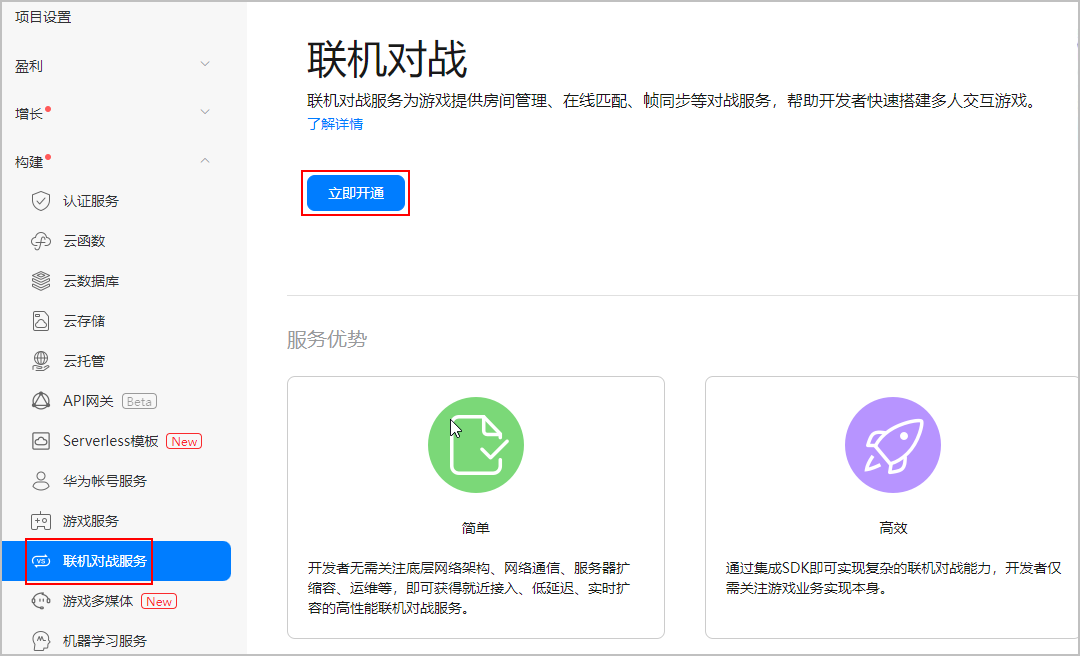Screen dimensions: 1080x656
Task: Open 云托管 in the sidebar
Action: click(x=84, y=361)
